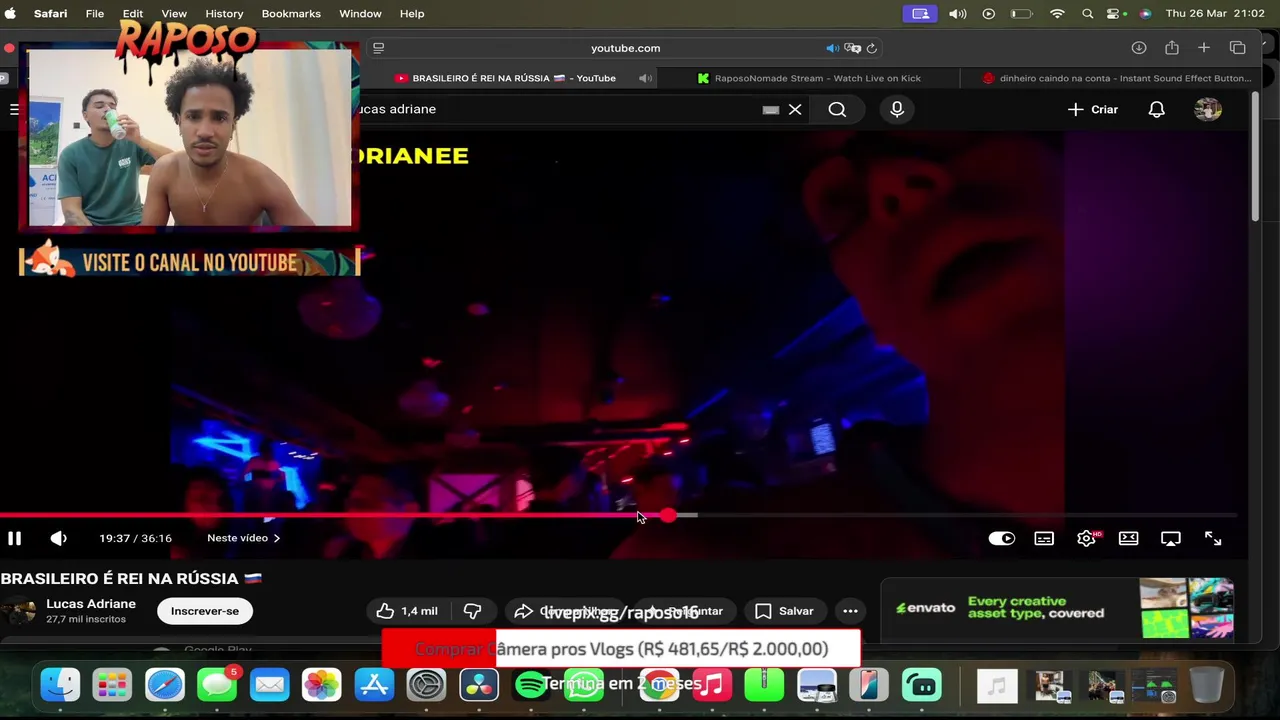The height and width of the screenshot is (720, 1280).
Task: Open Finder from the Dock
Action: tap(60, 685)
